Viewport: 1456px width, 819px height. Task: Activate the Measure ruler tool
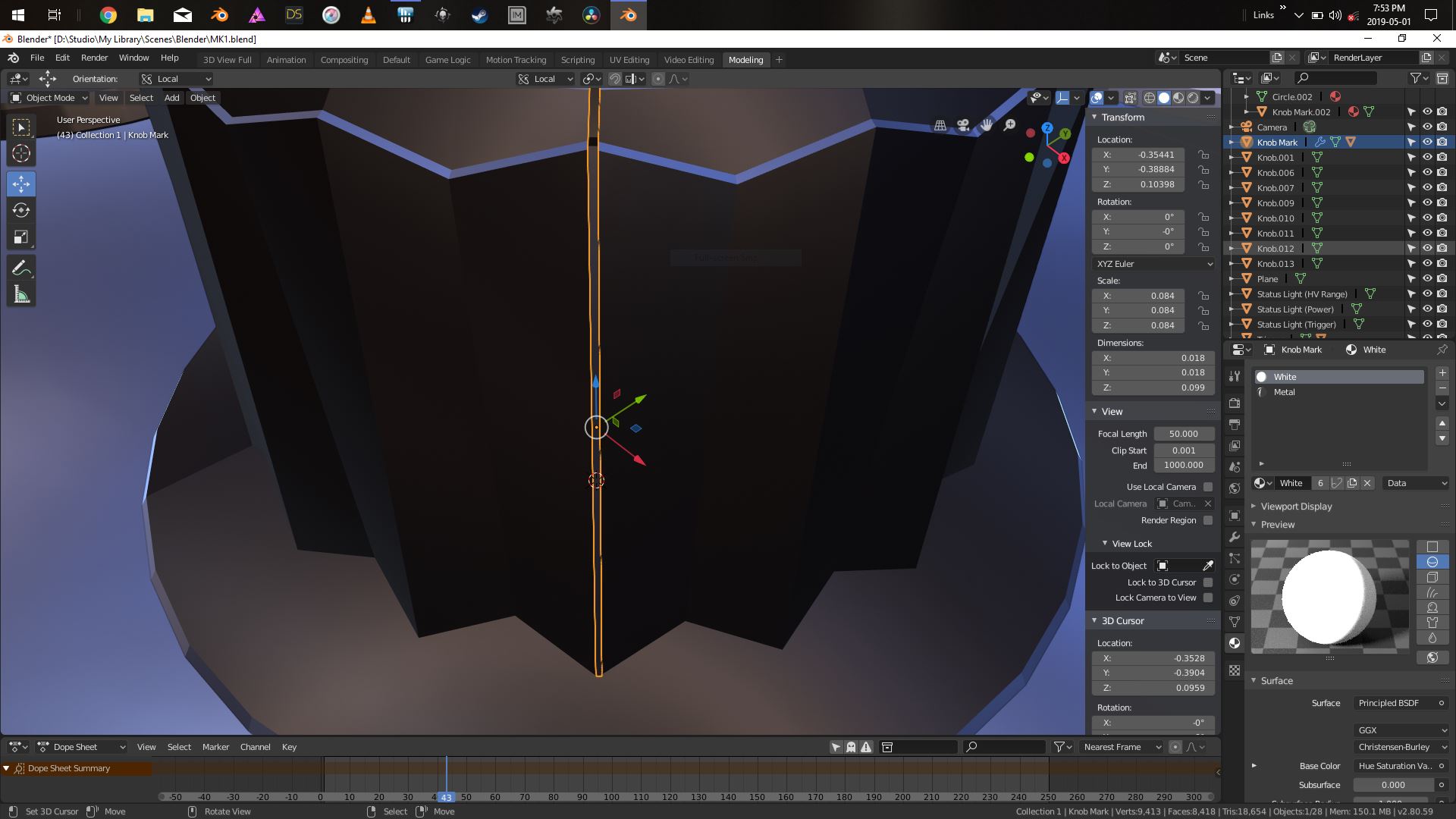point(21,295)
